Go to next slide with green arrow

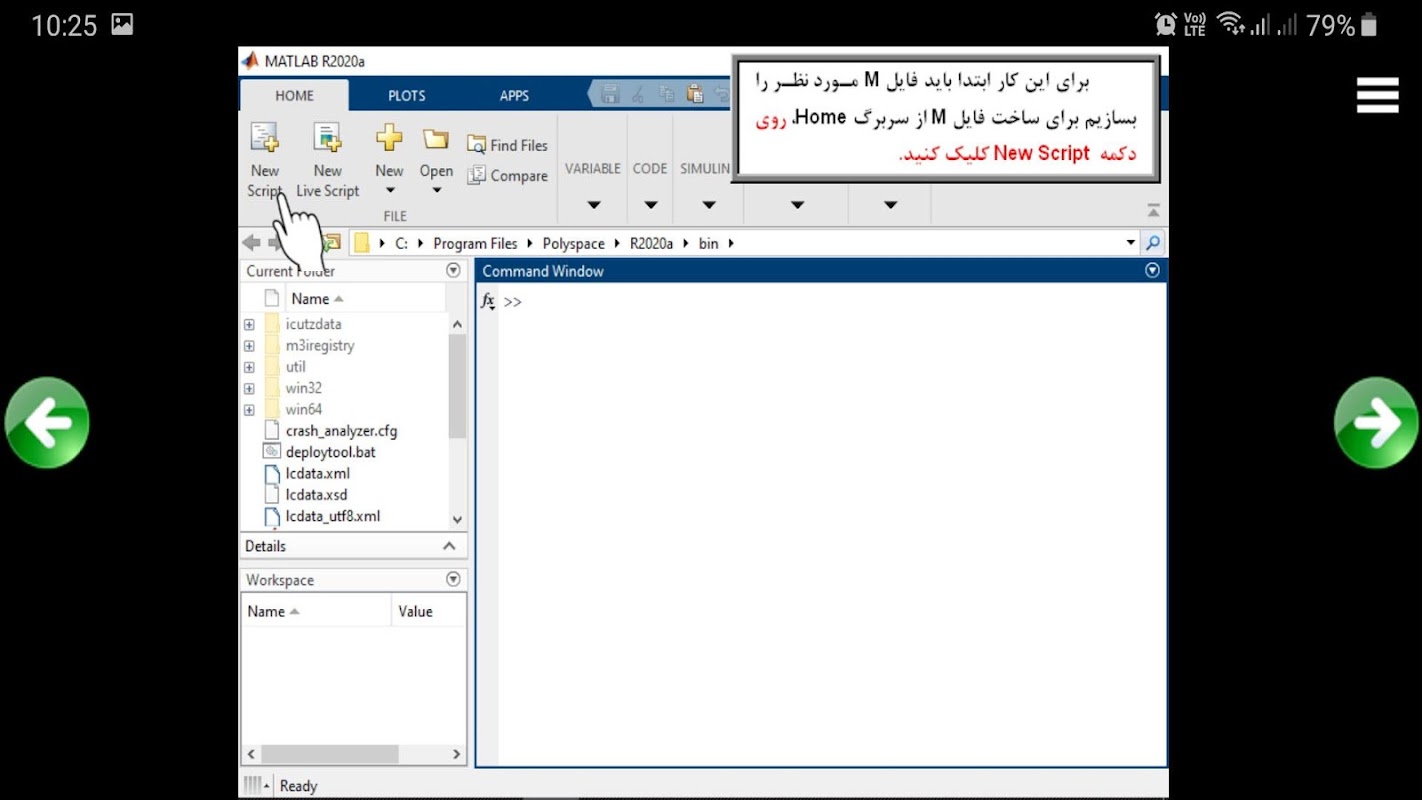[x=1376, y=423]
